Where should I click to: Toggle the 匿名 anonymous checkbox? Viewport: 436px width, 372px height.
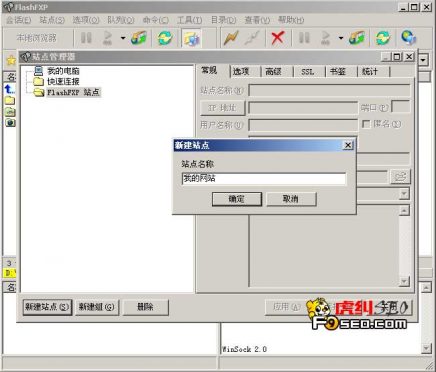pos(366,124)
